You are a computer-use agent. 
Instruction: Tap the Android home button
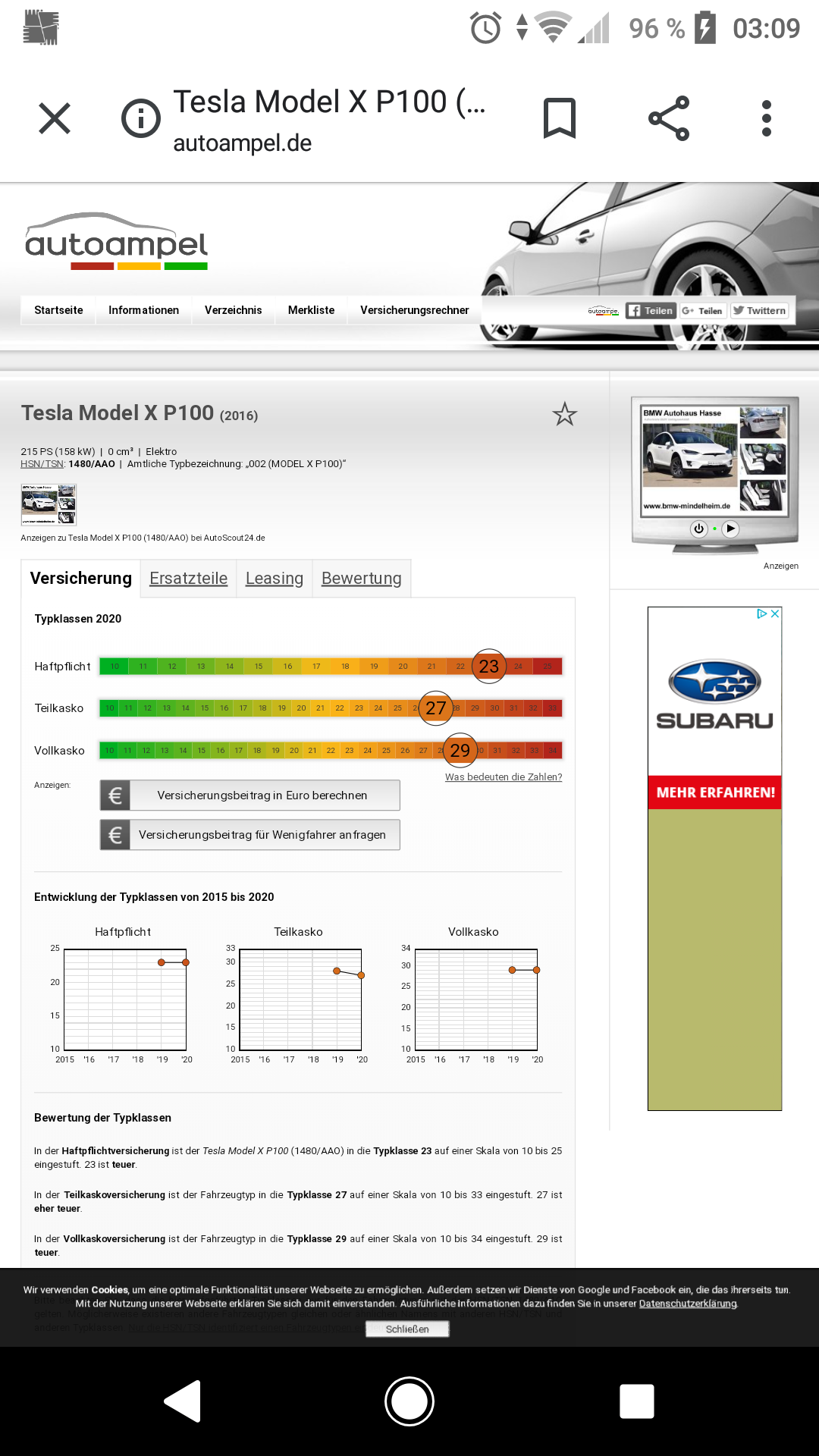point(409,1401)
